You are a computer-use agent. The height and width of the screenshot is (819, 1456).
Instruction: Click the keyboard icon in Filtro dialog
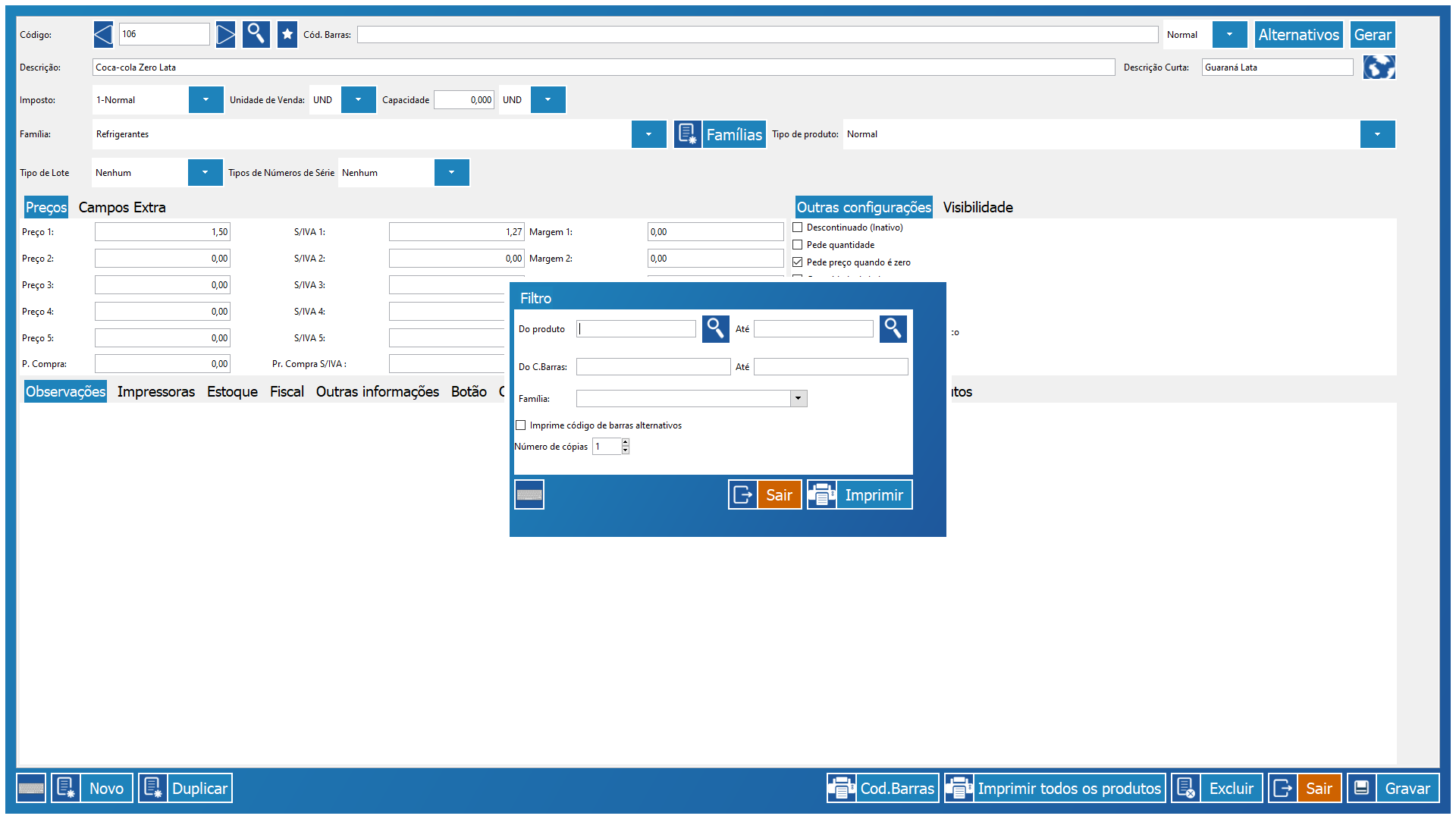[529, 495]
